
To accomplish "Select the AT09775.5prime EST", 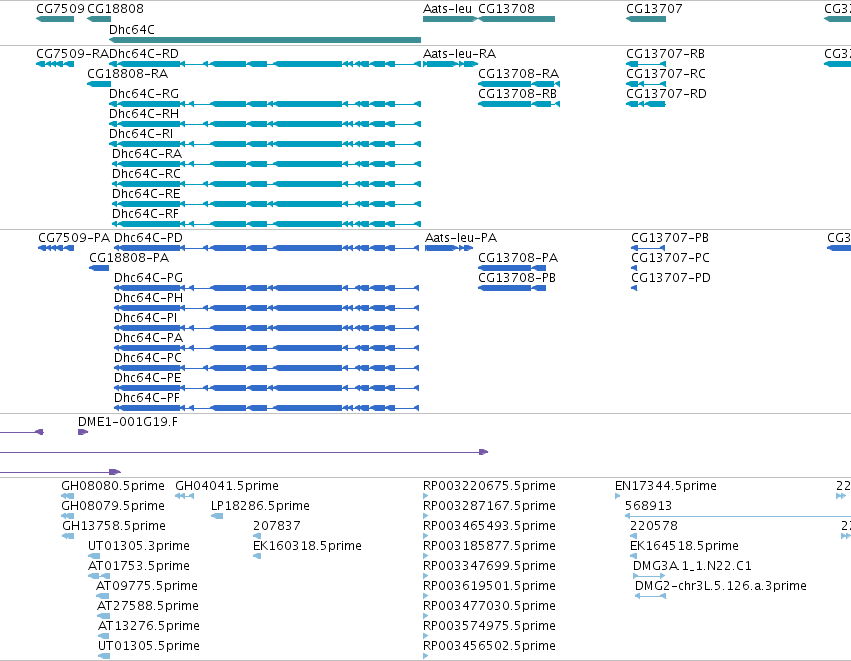I will pyautogui.click(x=103, y=596).
